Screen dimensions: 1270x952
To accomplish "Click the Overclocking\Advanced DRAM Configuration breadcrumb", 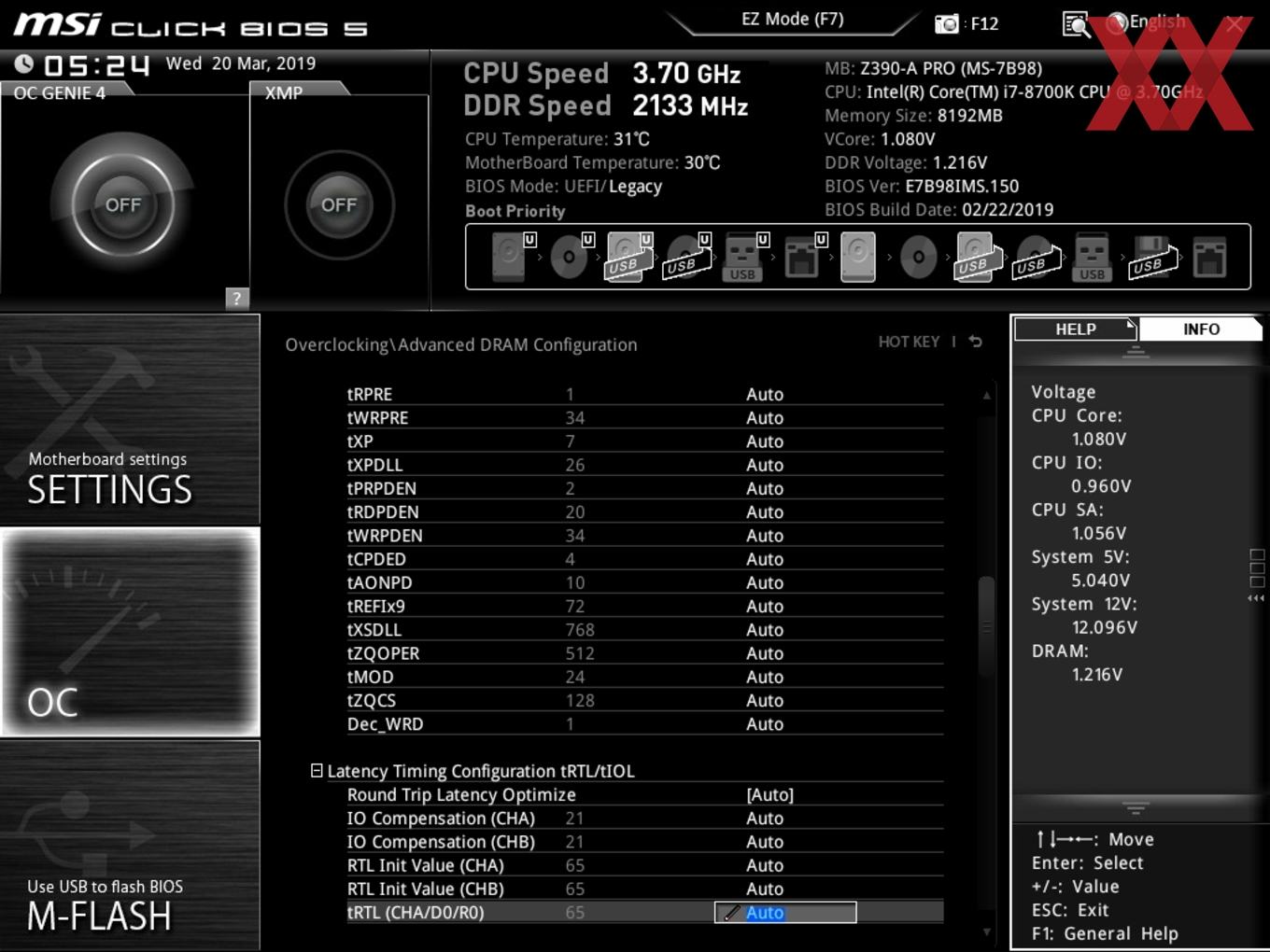I will (461, 344).
